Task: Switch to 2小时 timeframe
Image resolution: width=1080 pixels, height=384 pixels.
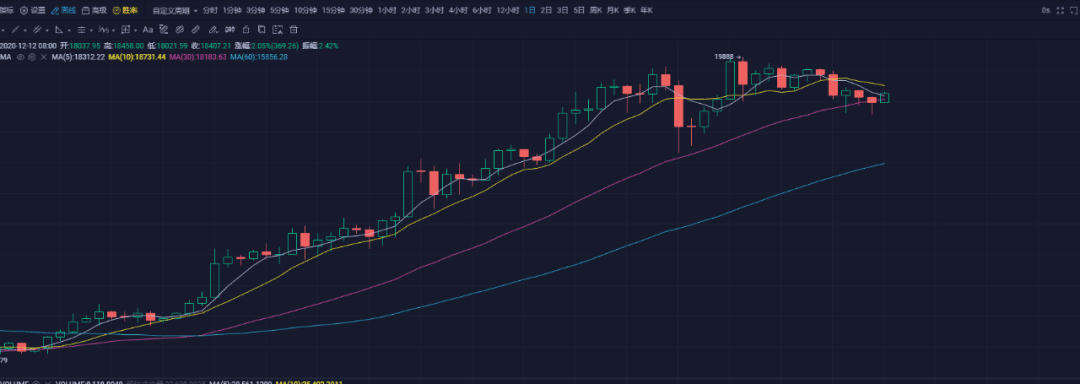Action: tap(410, 10)
